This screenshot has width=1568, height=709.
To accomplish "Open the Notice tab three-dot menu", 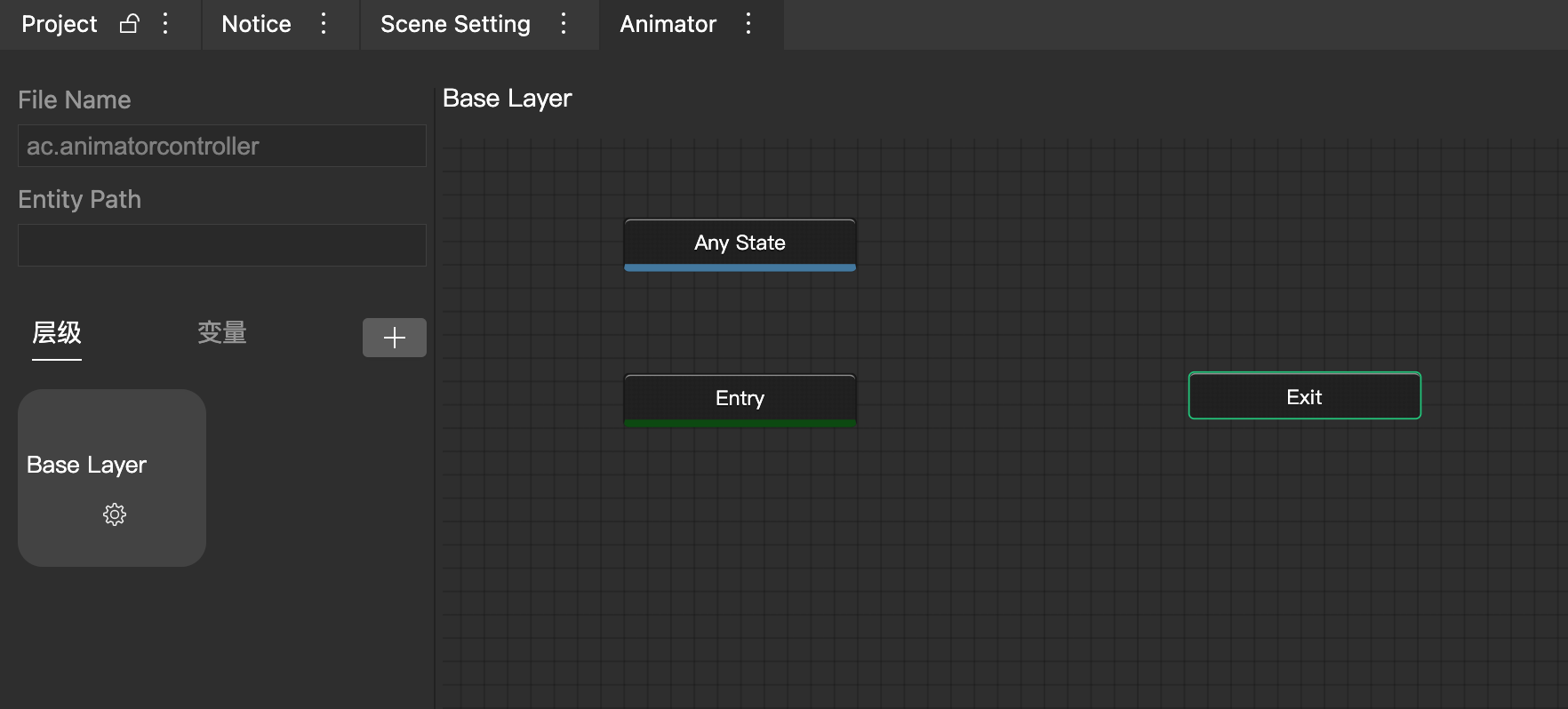I will click(x=324, y=24).
